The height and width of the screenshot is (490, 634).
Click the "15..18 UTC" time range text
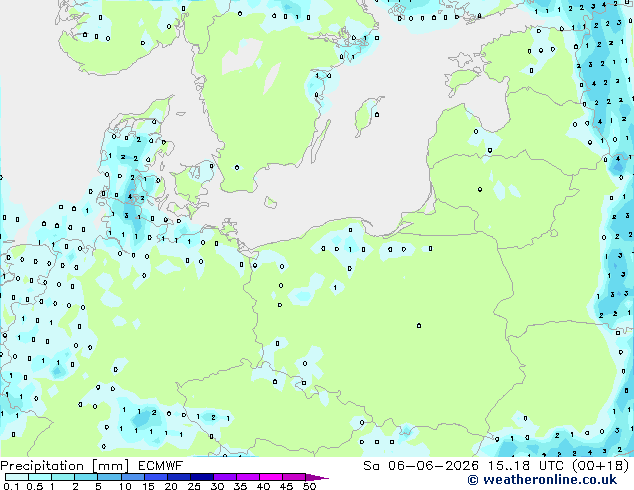[x=526, y=466]
